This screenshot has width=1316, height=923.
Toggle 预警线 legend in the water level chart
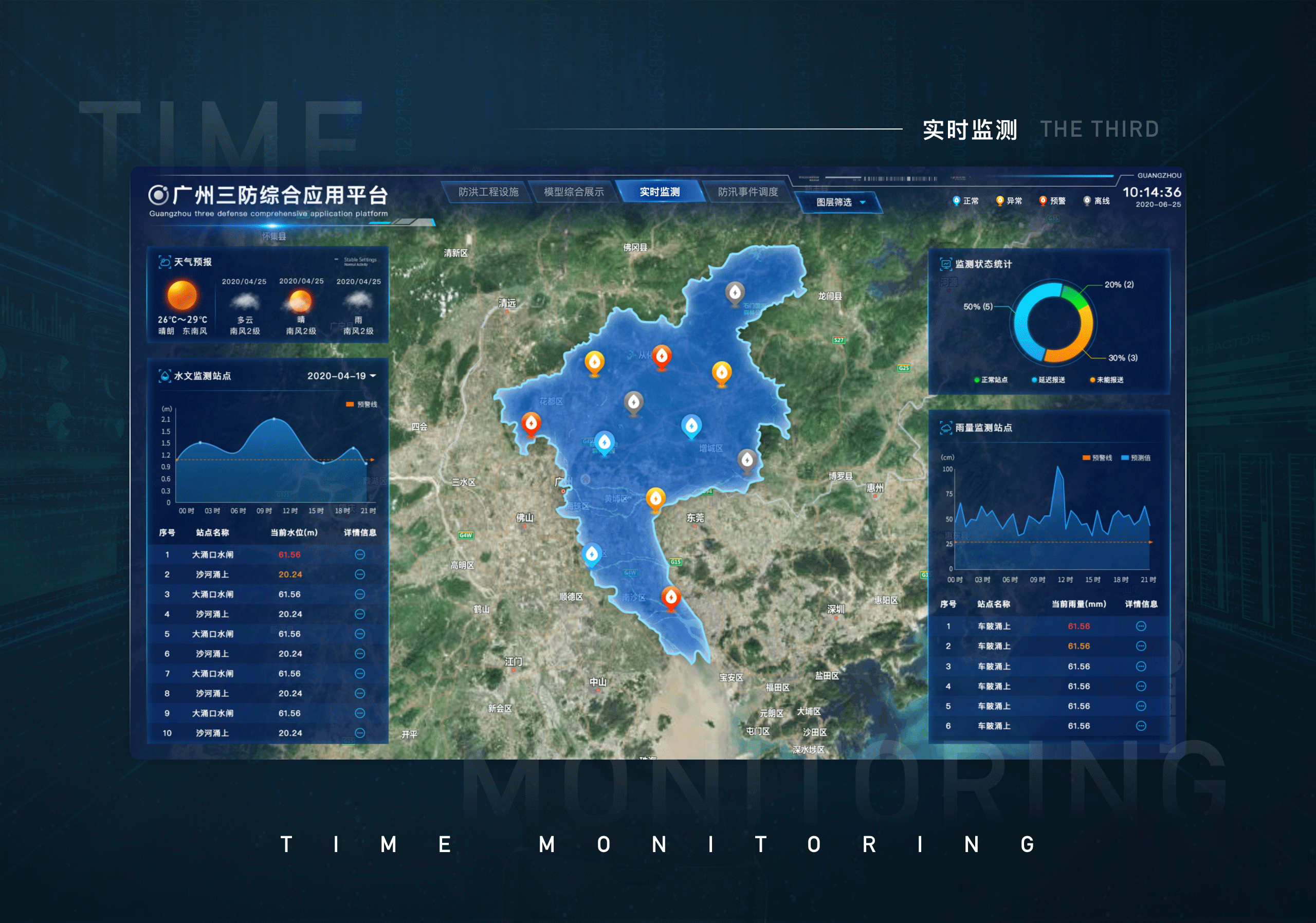coord(362,404)
